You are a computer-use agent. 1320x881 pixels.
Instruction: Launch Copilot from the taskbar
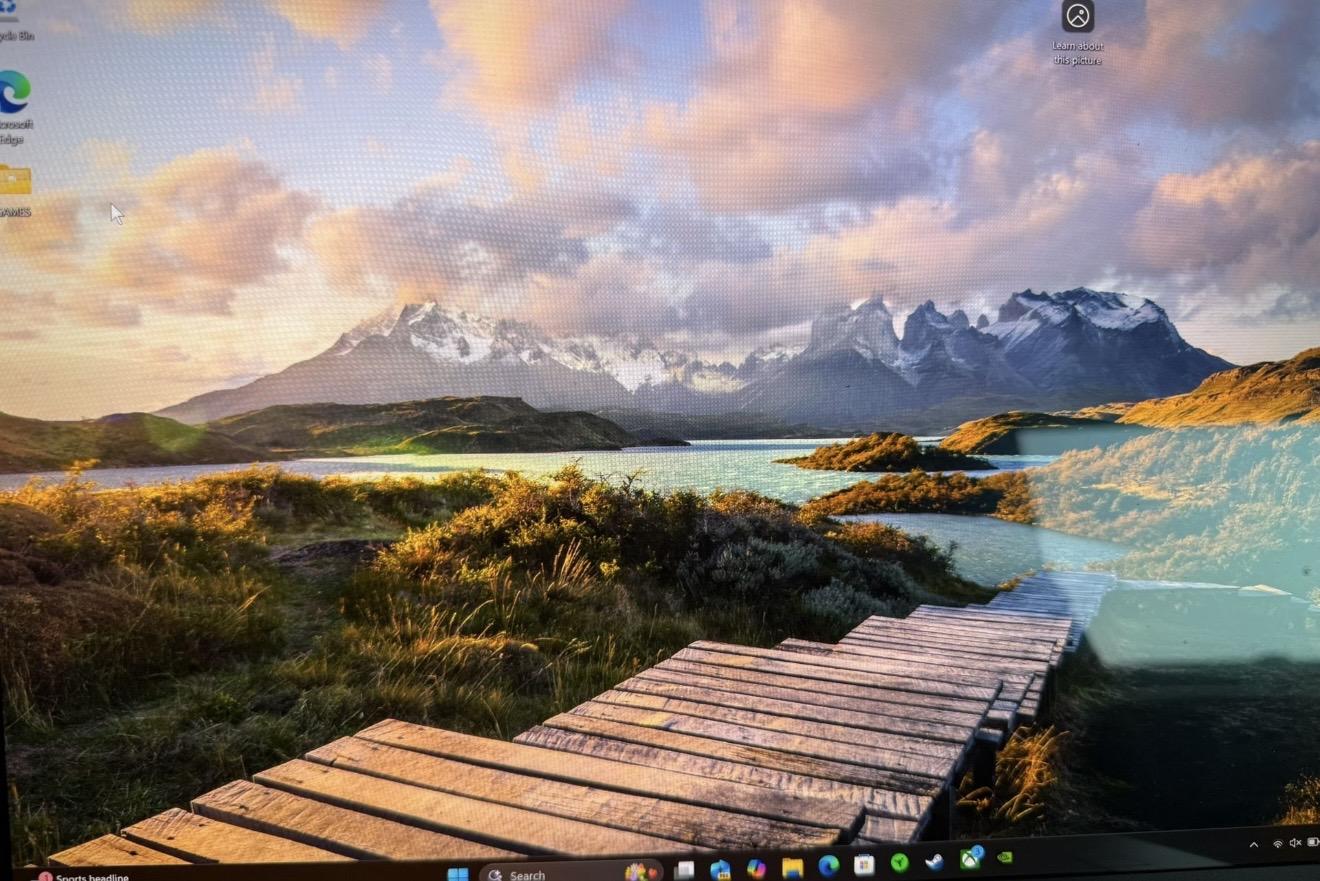(x=756, y=868)
